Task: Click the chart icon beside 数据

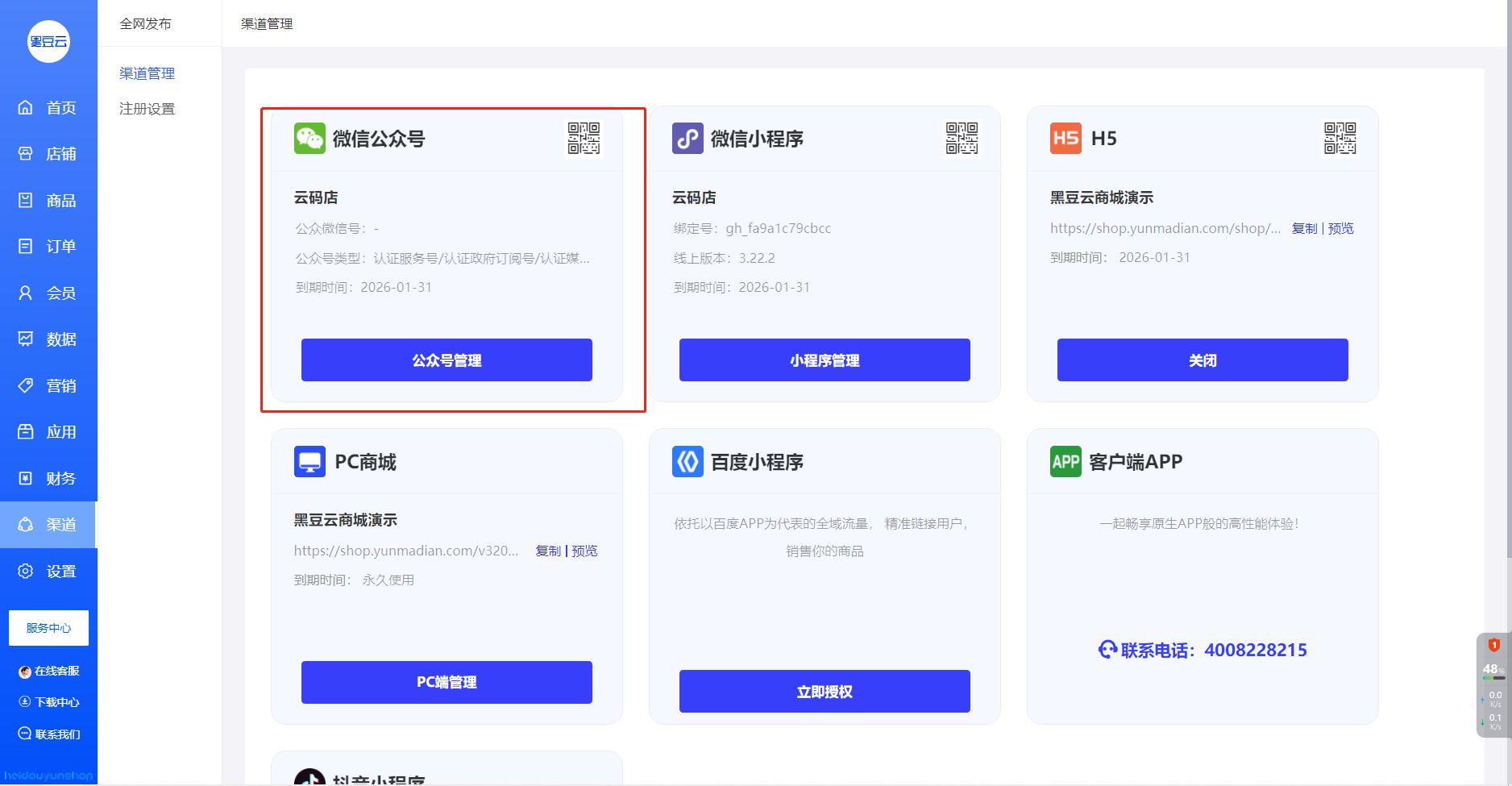Action: 26,339
